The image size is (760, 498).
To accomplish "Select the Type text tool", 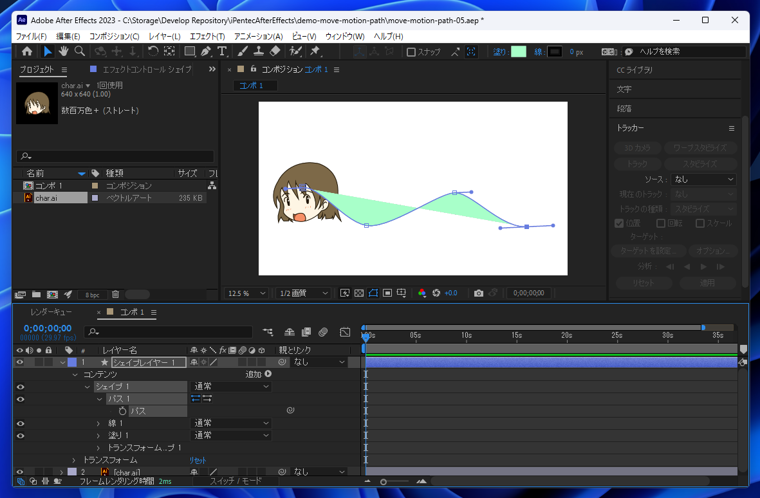I will click(x=222, y=51).
